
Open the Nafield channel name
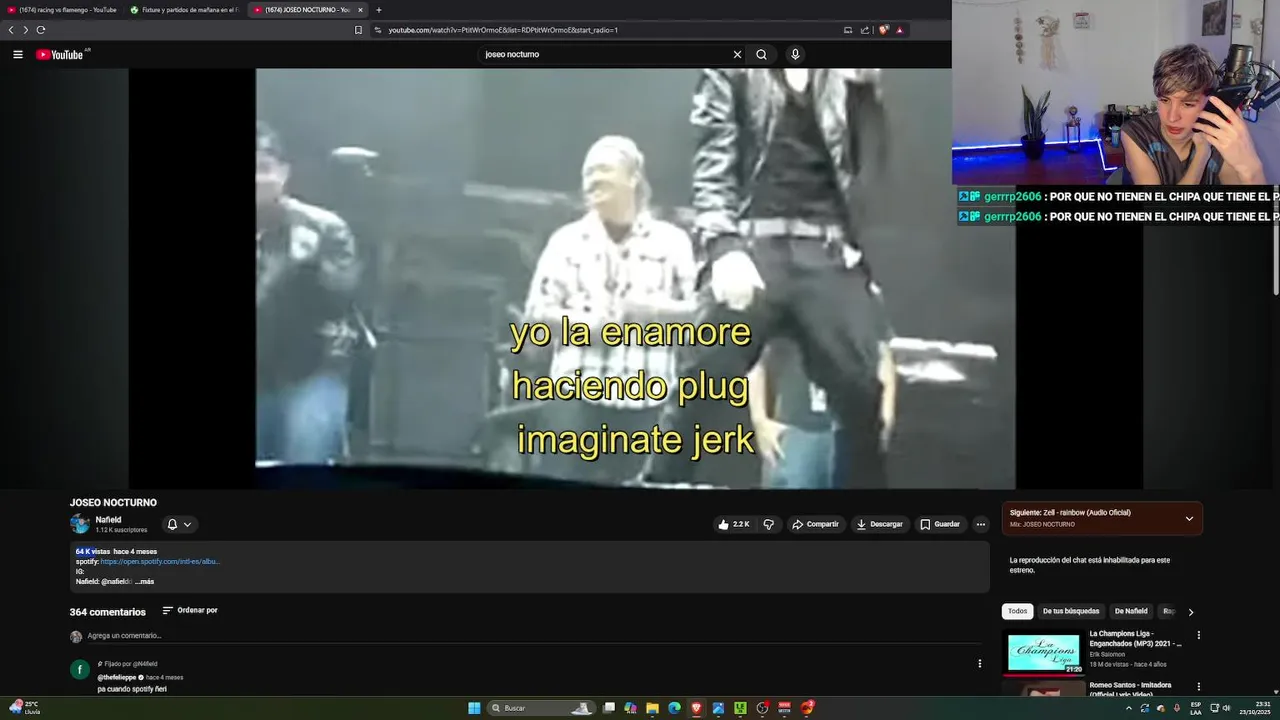(x=108, y=520)
